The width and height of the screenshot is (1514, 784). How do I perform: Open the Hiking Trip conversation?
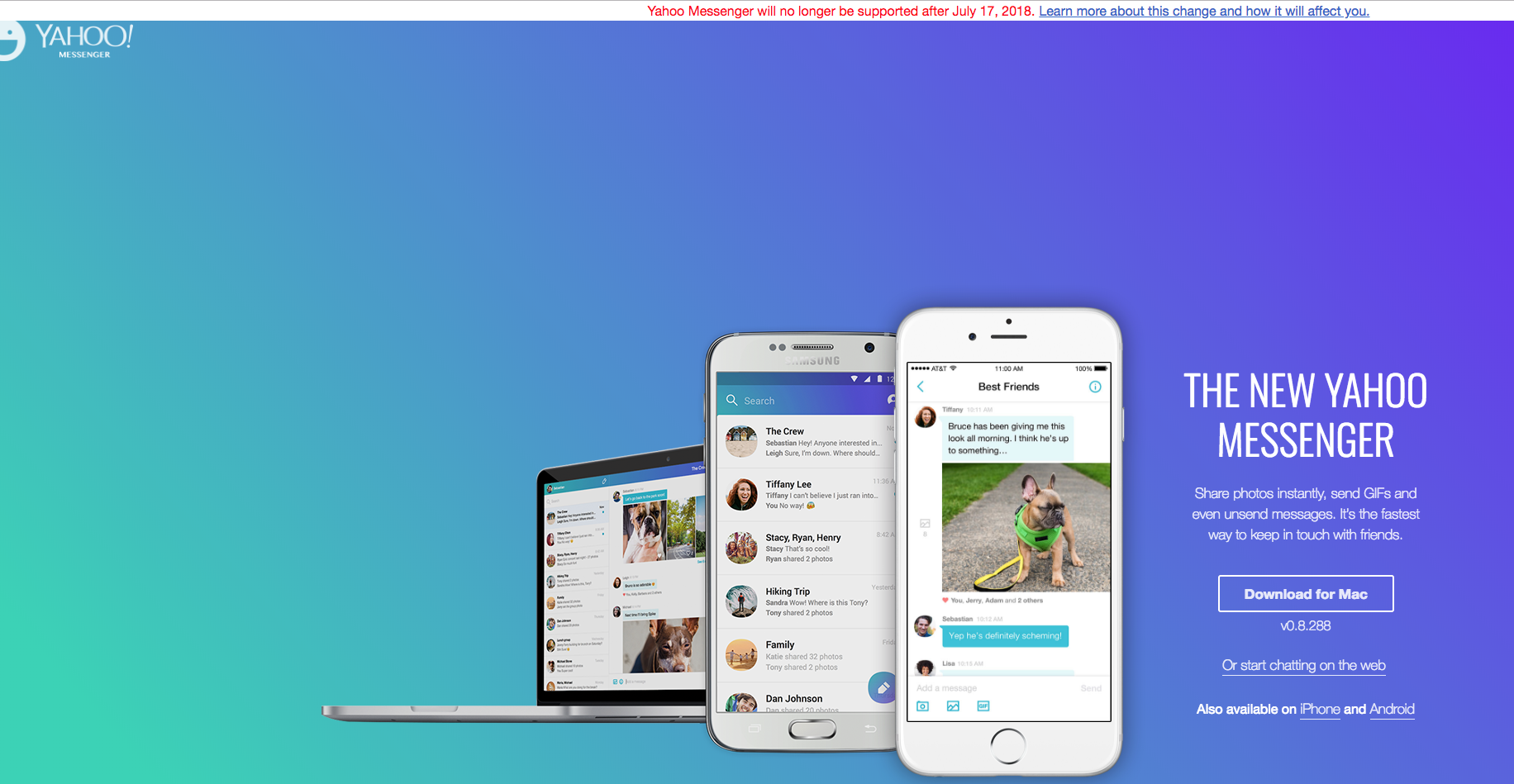(x=806, y=602)
